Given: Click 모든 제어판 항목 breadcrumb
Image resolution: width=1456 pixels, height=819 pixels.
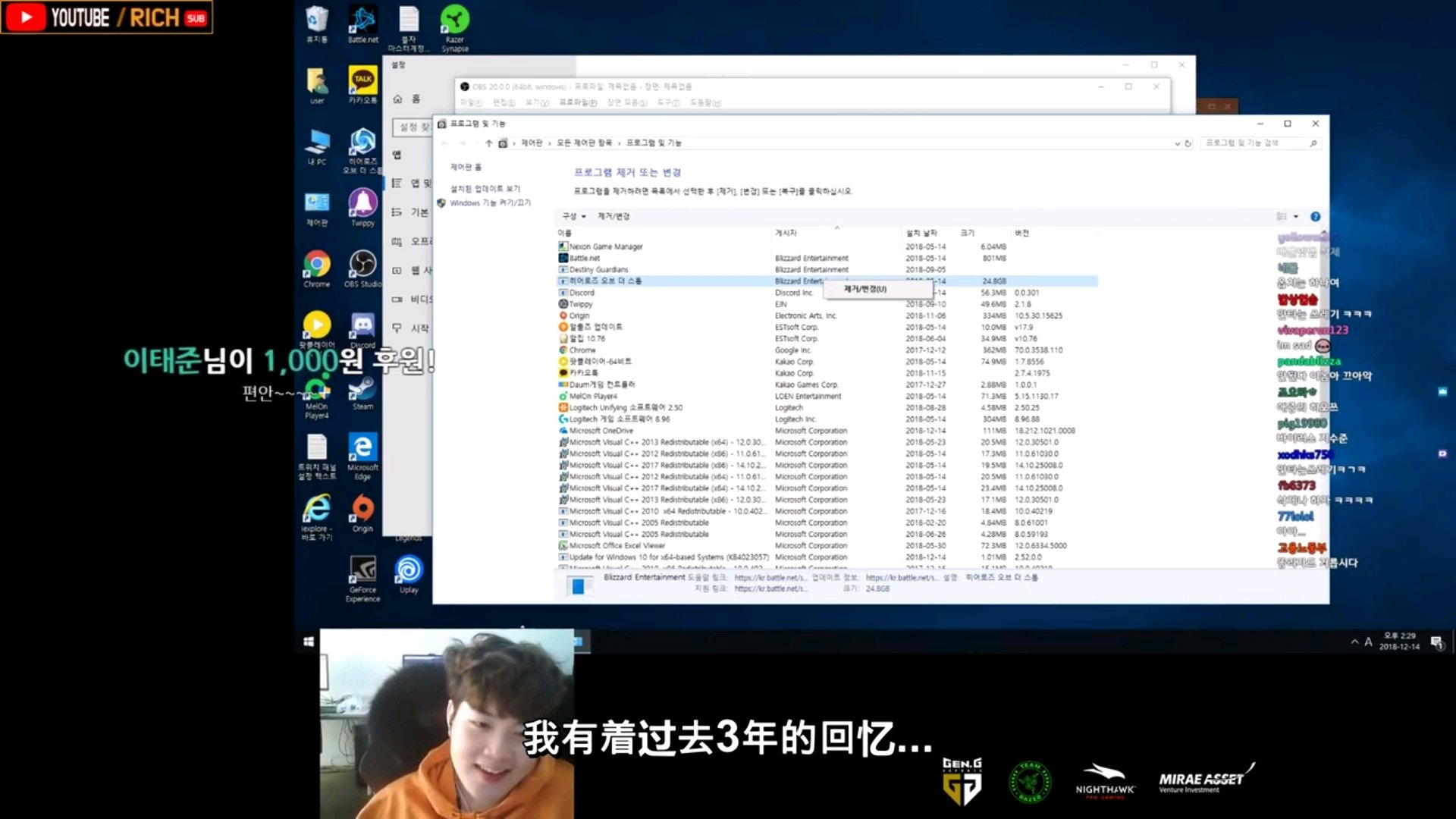Looking at the screenshot, I should point(584,143).
